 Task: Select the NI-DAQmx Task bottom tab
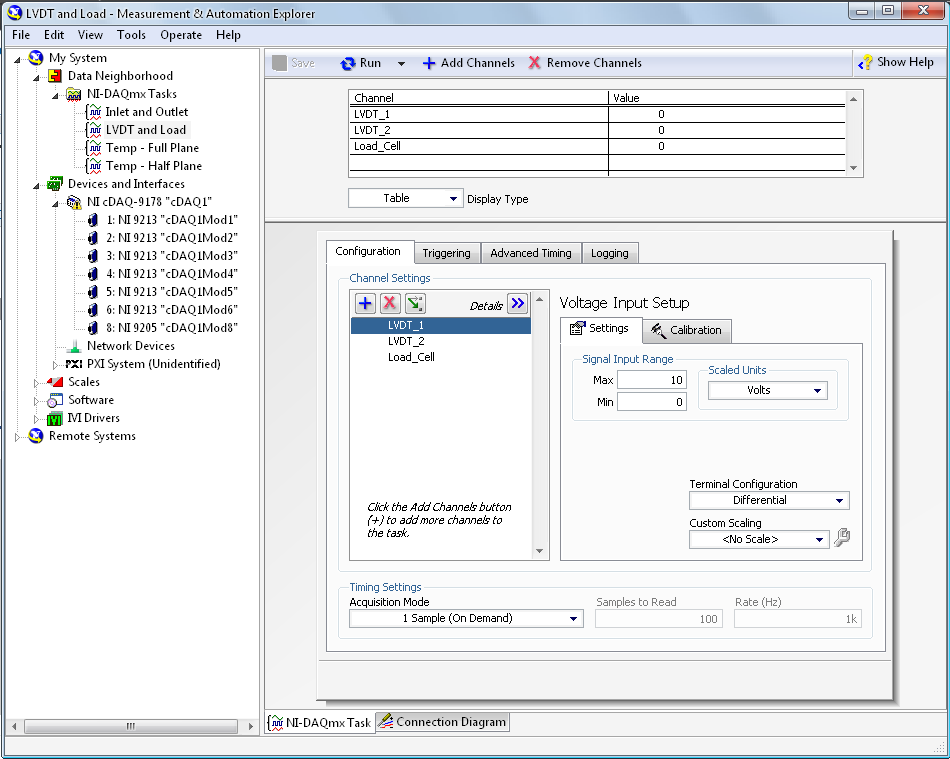point(320,723)
